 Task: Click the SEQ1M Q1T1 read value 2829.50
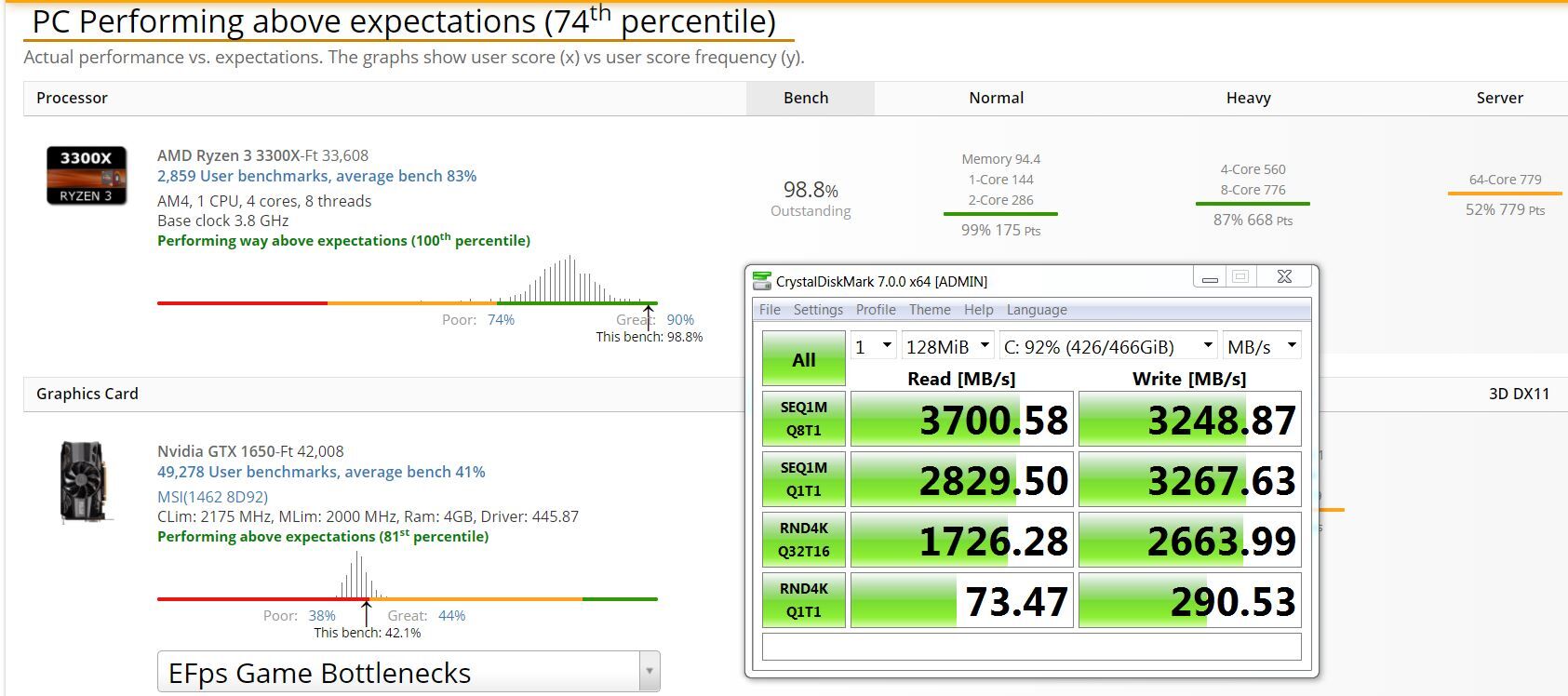pyautogui.click(x=962, y=479)
